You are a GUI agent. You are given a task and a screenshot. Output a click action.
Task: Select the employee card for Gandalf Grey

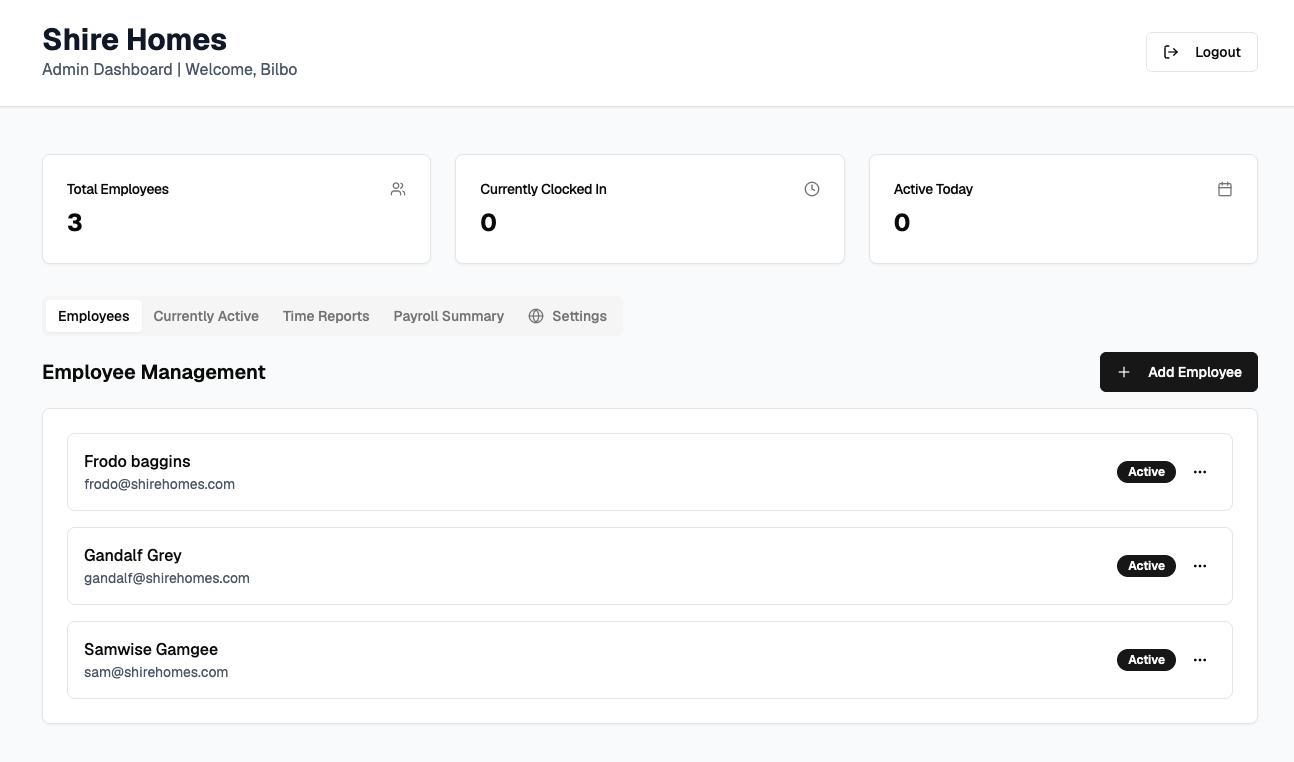(650, 565)
